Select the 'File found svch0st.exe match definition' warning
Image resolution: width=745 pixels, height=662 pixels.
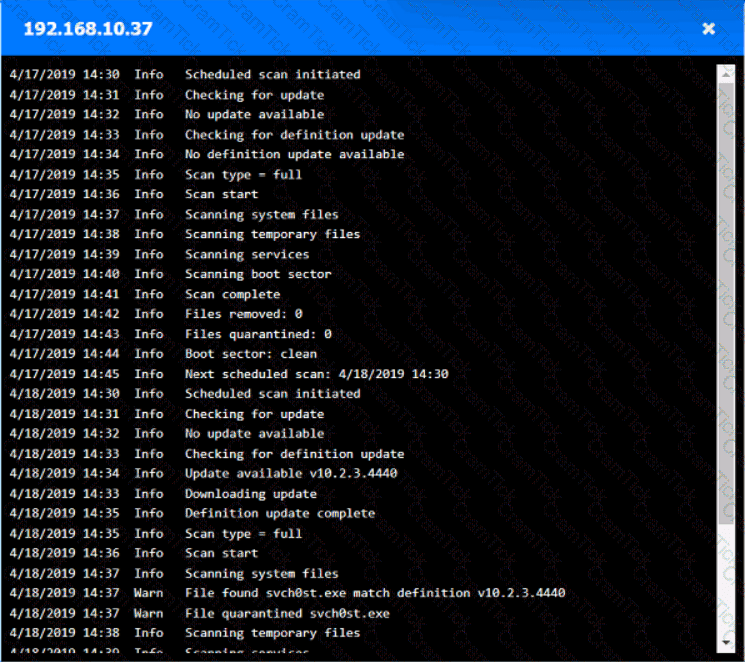click(x=374, y=593)
